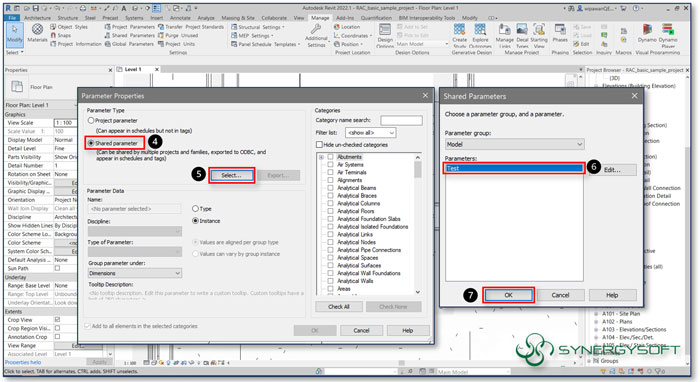Switch to the Annotate ribbon tab
This screenshot has width=700, height=382.
[x=180, y=18]
